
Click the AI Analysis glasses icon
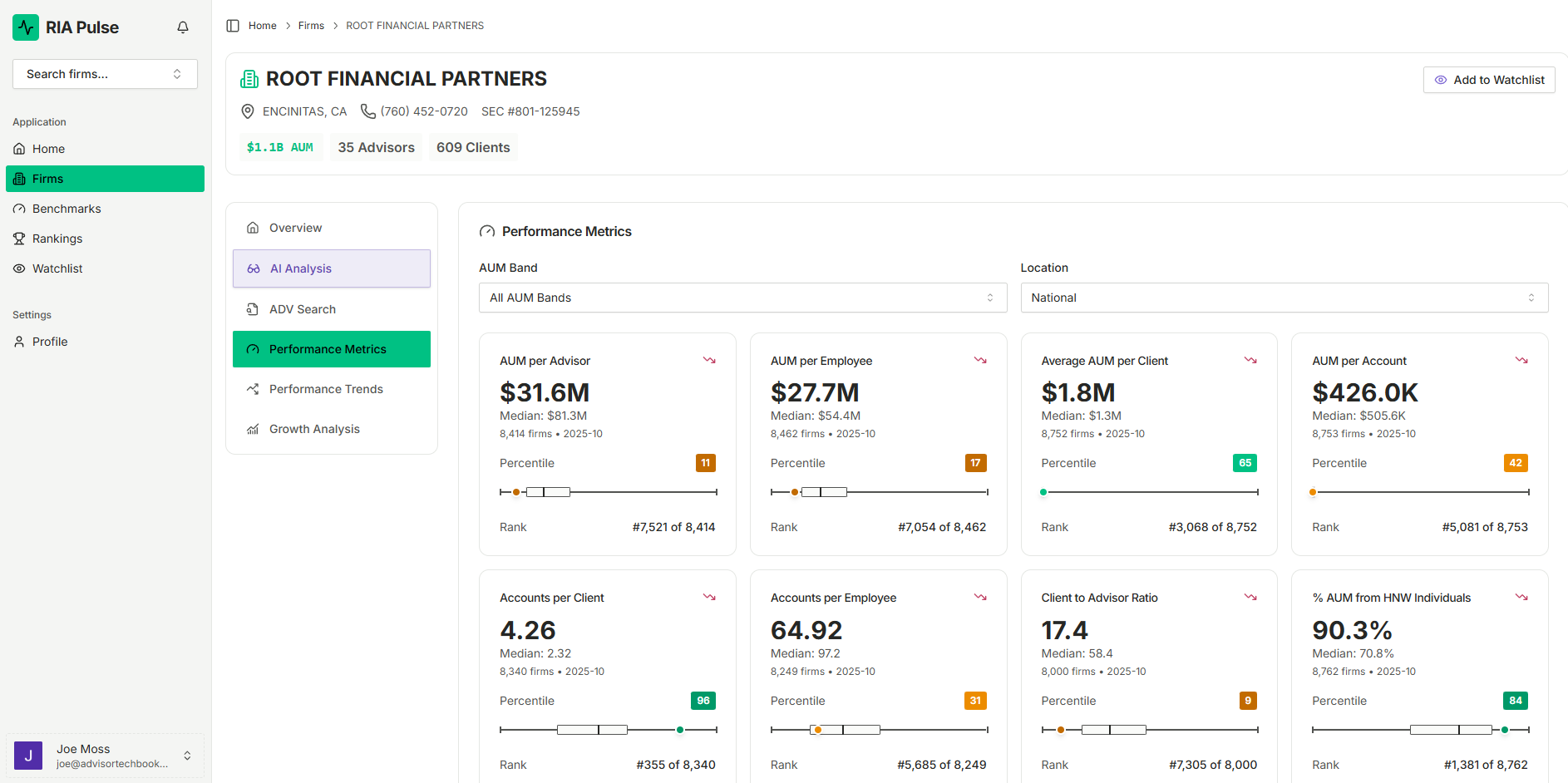(254, 268)
